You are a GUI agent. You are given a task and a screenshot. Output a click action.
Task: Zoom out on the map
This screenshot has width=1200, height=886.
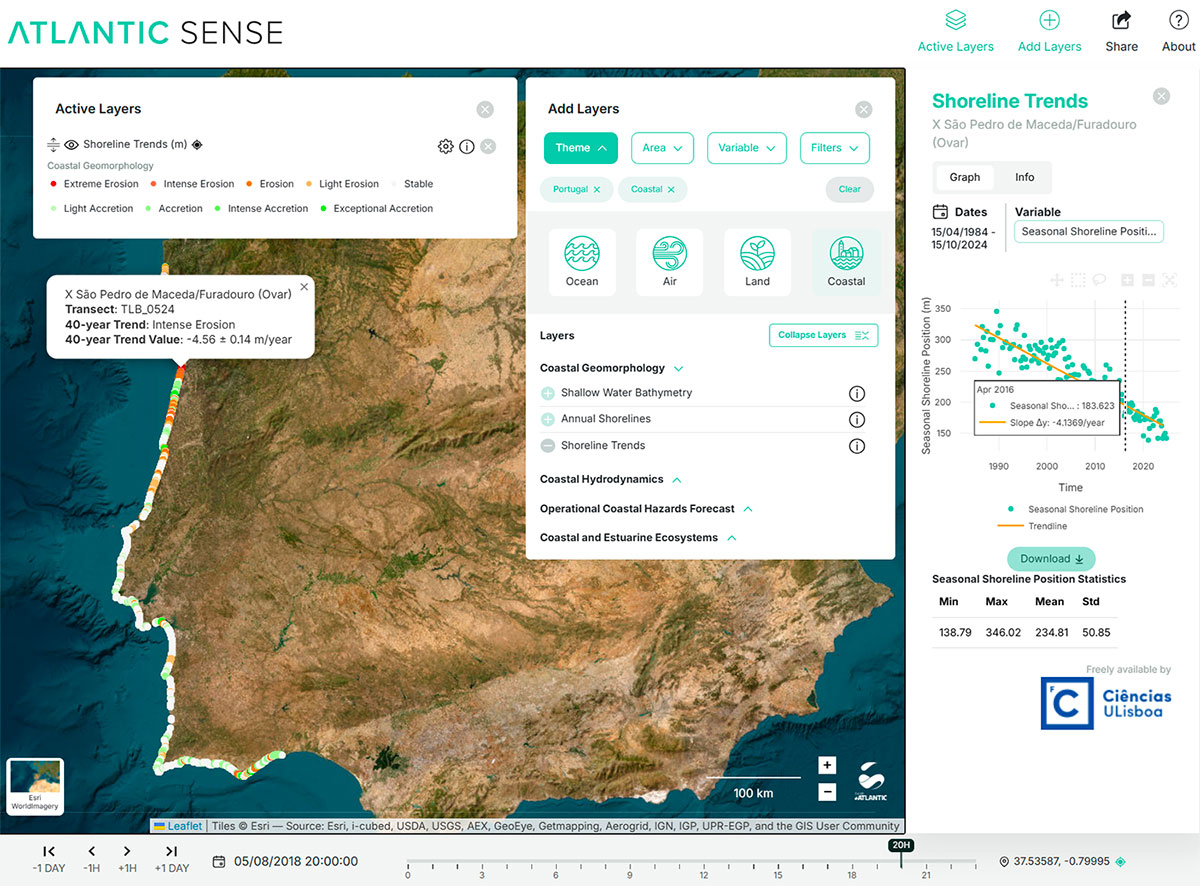(827, 792)
